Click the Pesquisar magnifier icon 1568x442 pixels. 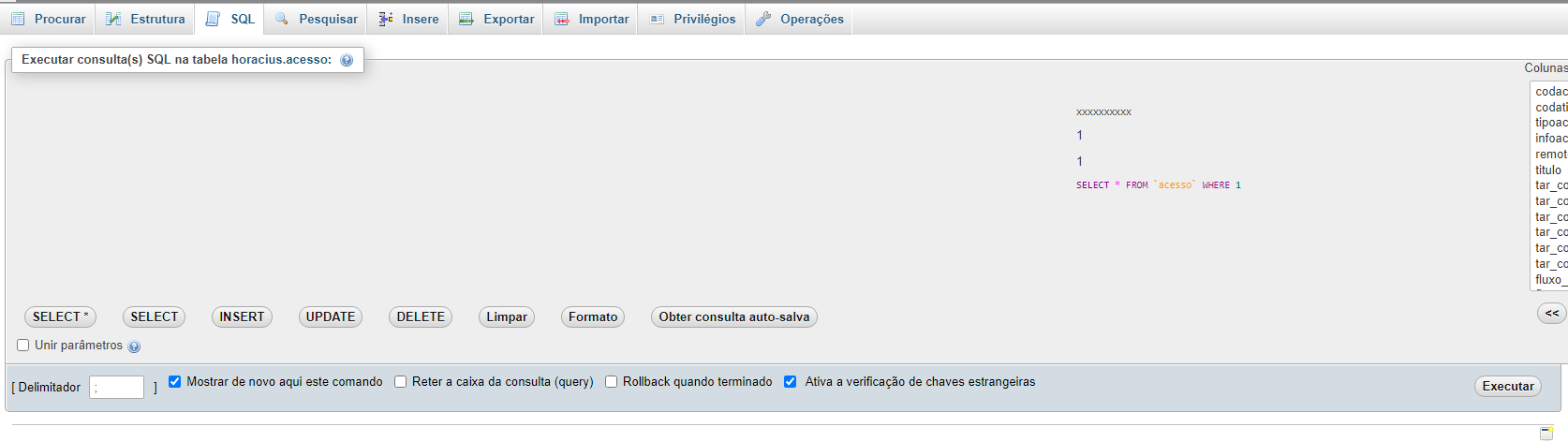point(282,19)
